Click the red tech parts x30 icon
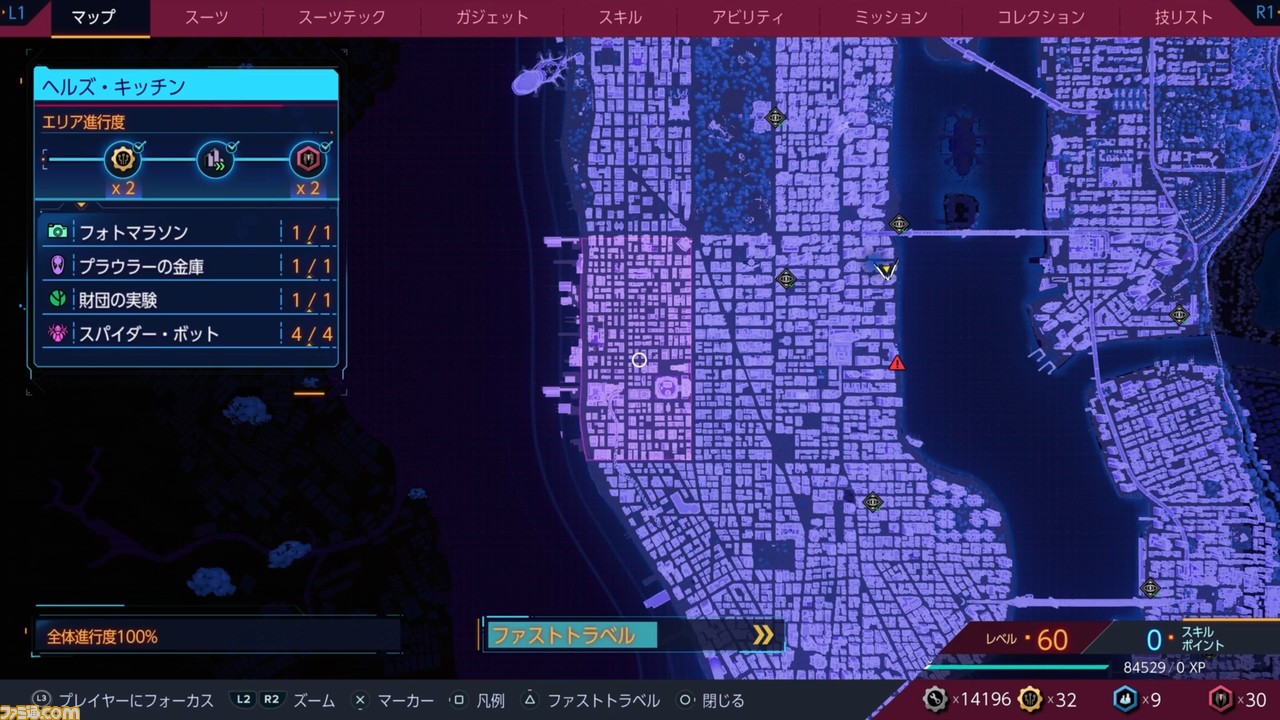1280x720 pixels. coord(1221,699)
